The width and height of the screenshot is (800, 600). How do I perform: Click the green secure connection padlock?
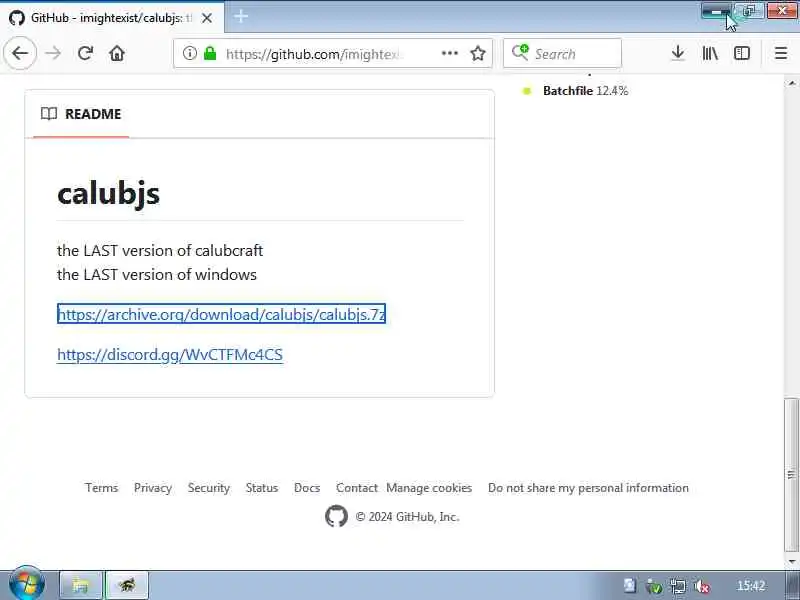210,53
